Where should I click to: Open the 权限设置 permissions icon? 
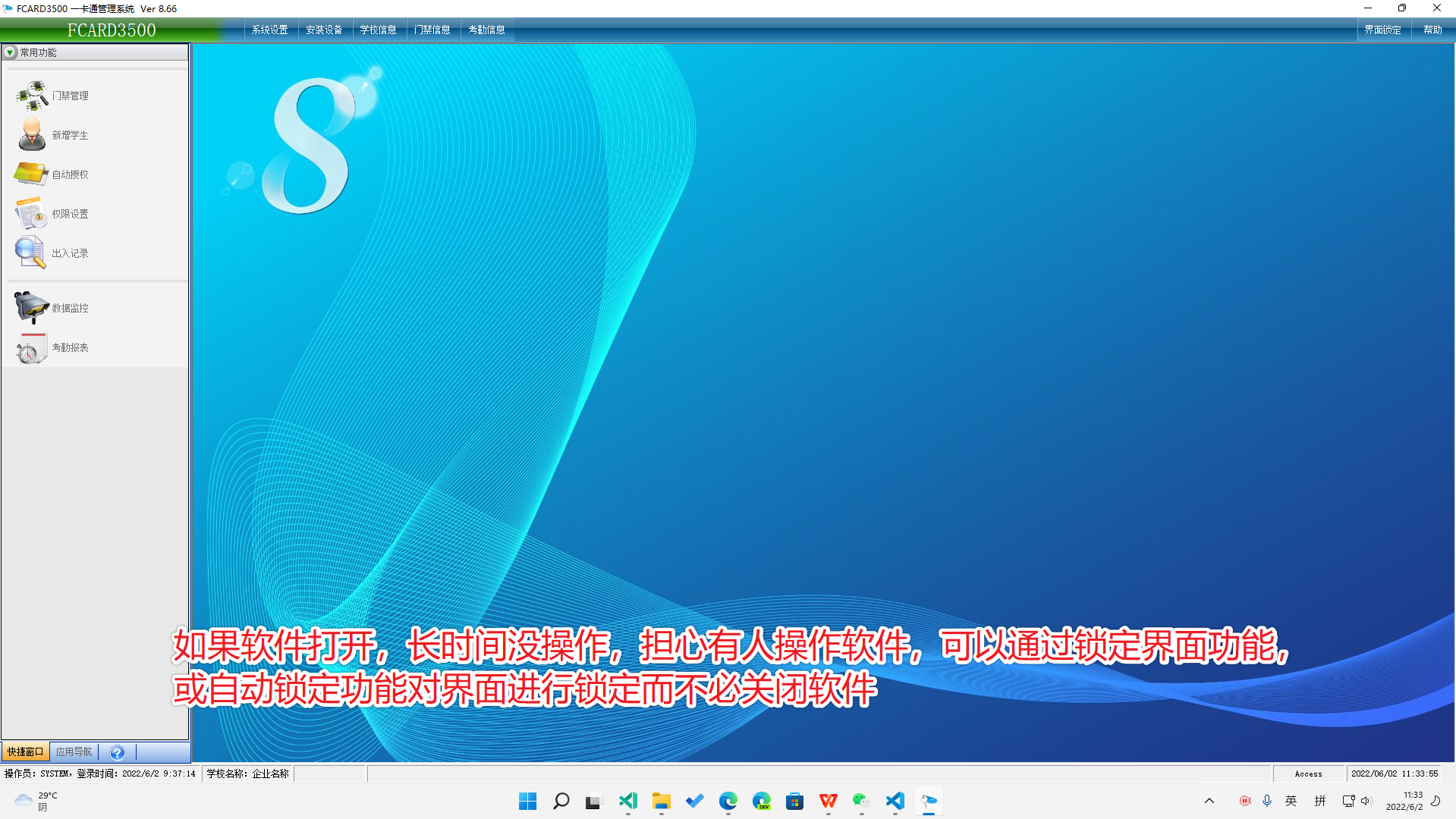coord(31,214)
